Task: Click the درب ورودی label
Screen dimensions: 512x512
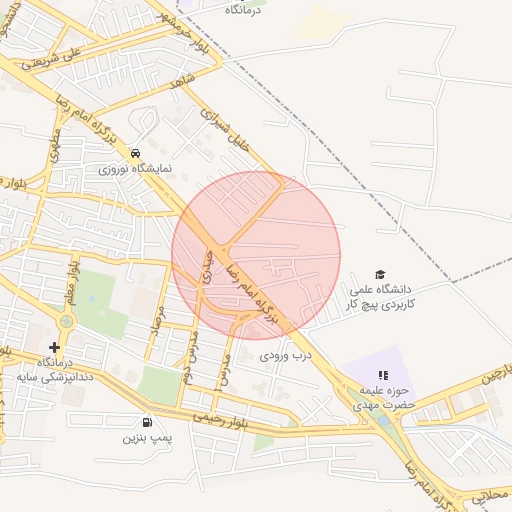Action: (x=286, y=356)
